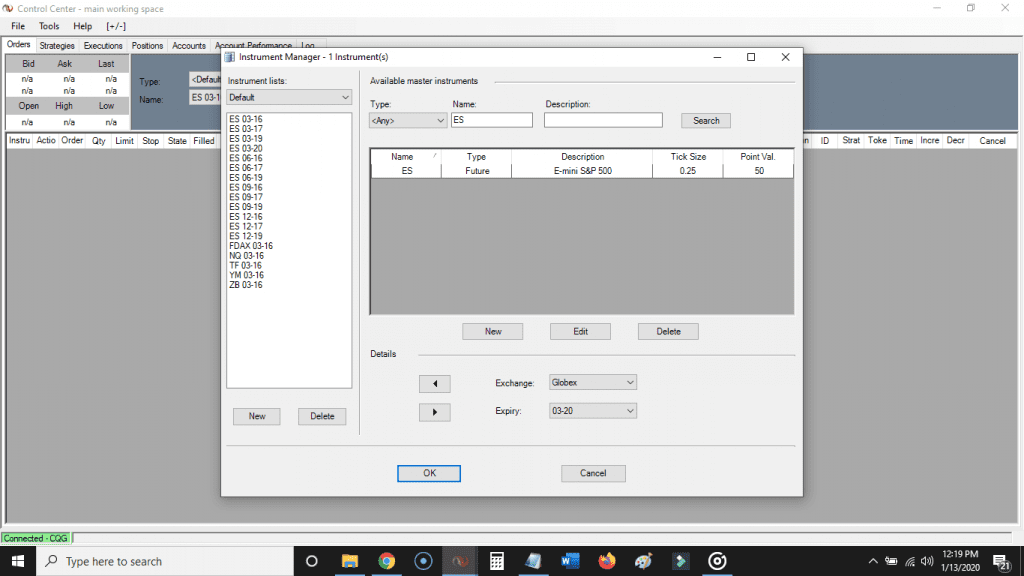The height and width of the screenshot is (576, 1024).
Task: Select ES 03-20 in the instrument list
Action: [246, 148]
